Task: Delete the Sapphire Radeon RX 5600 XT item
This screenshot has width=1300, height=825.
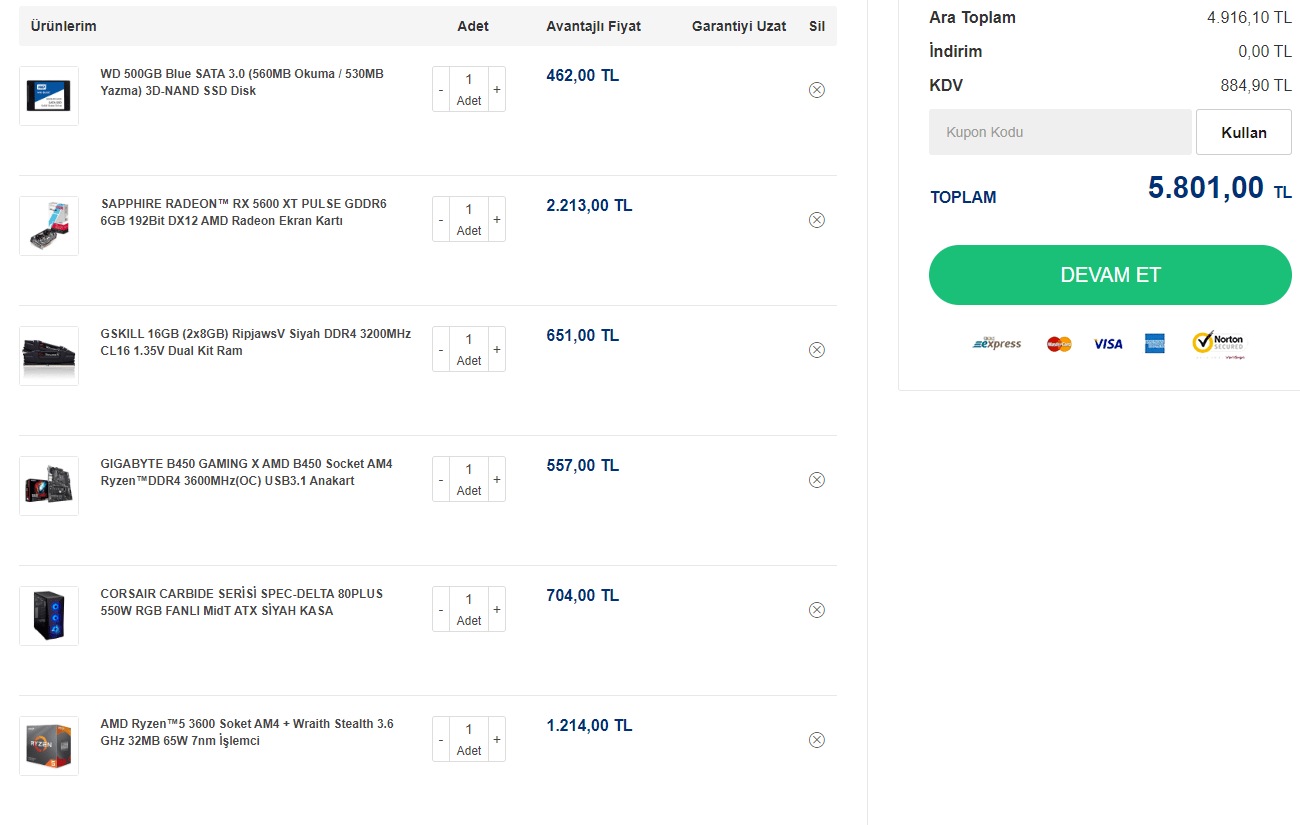Action: 816,220
